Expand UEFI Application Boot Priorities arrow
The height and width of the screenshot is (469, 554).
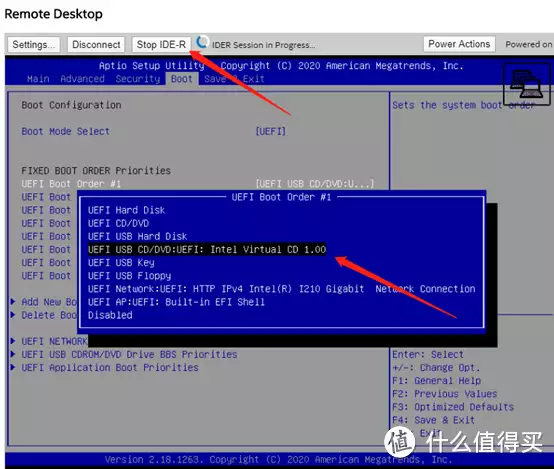tap(13, 367)
